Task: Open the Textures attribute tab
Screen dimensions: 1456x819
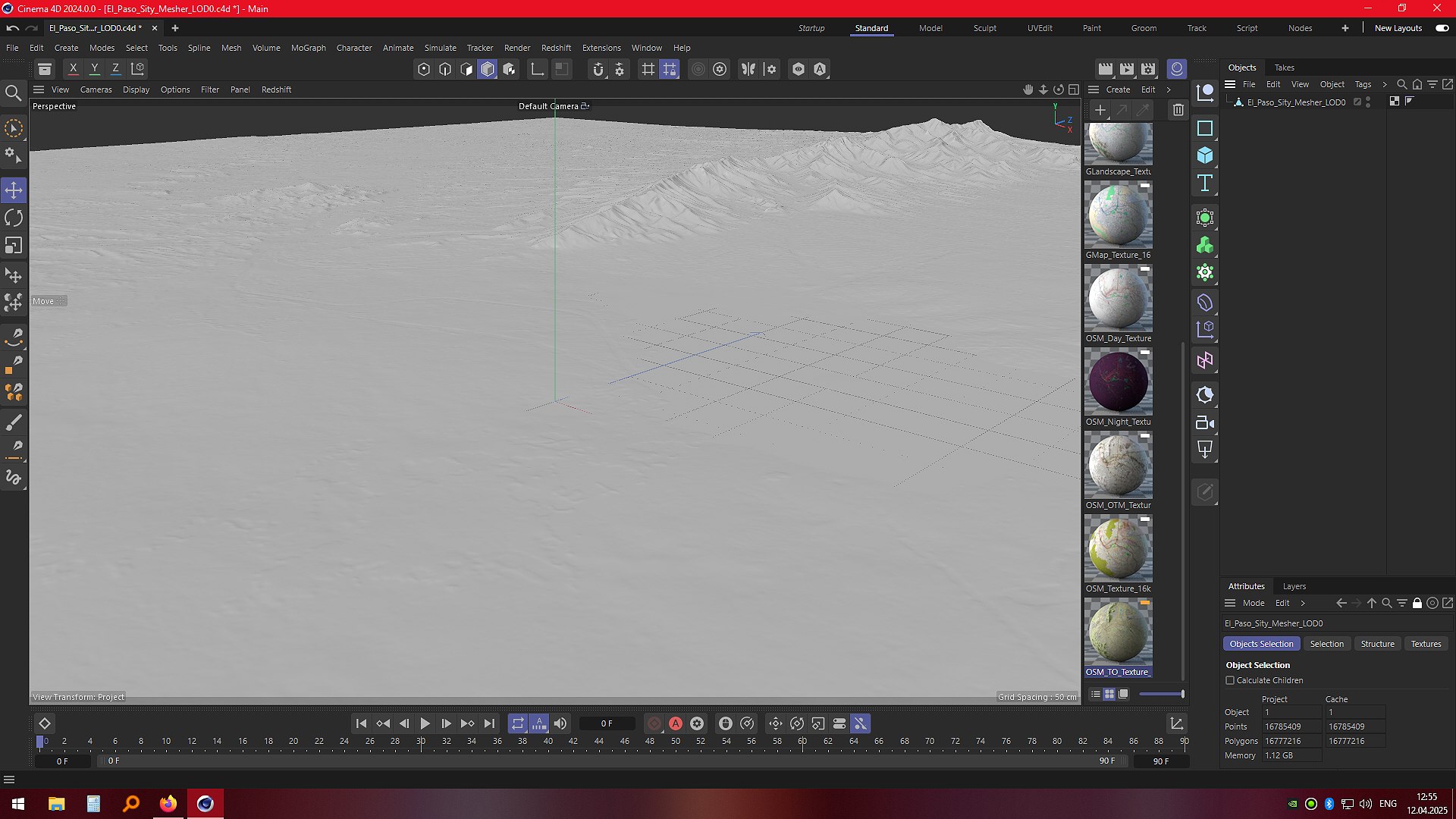Action: pos(1426,644)
